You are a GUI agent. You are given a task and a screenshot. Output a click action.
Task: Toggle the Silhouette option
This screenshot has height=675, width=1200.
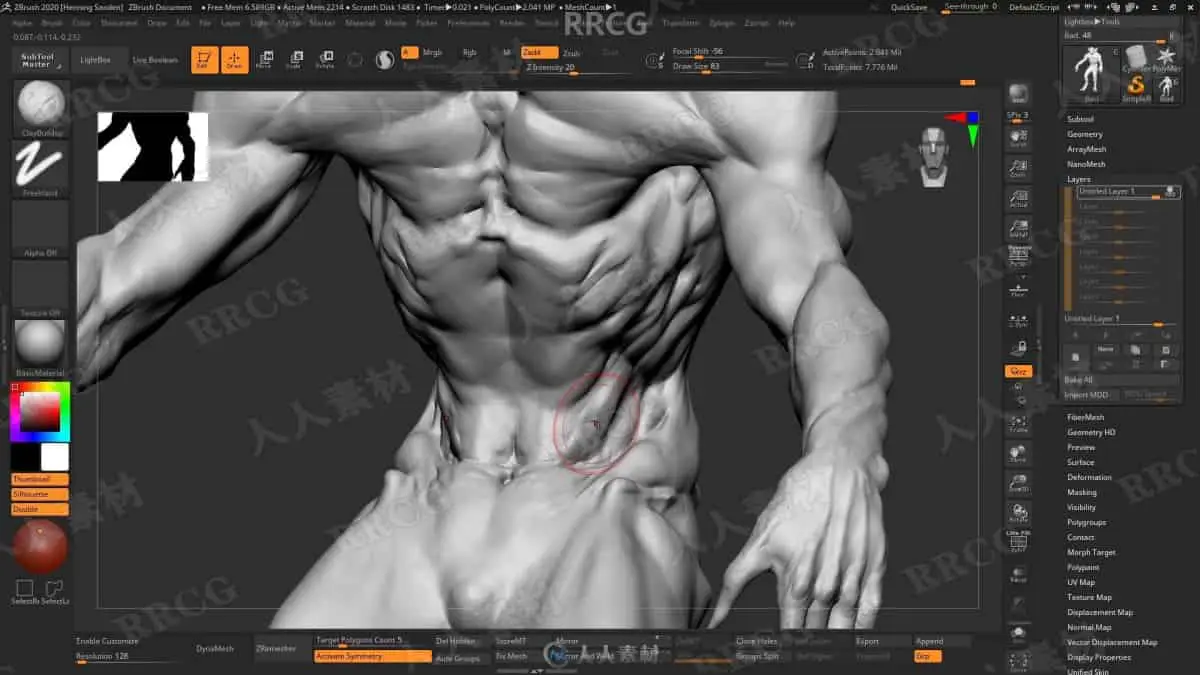pos(40,494)
